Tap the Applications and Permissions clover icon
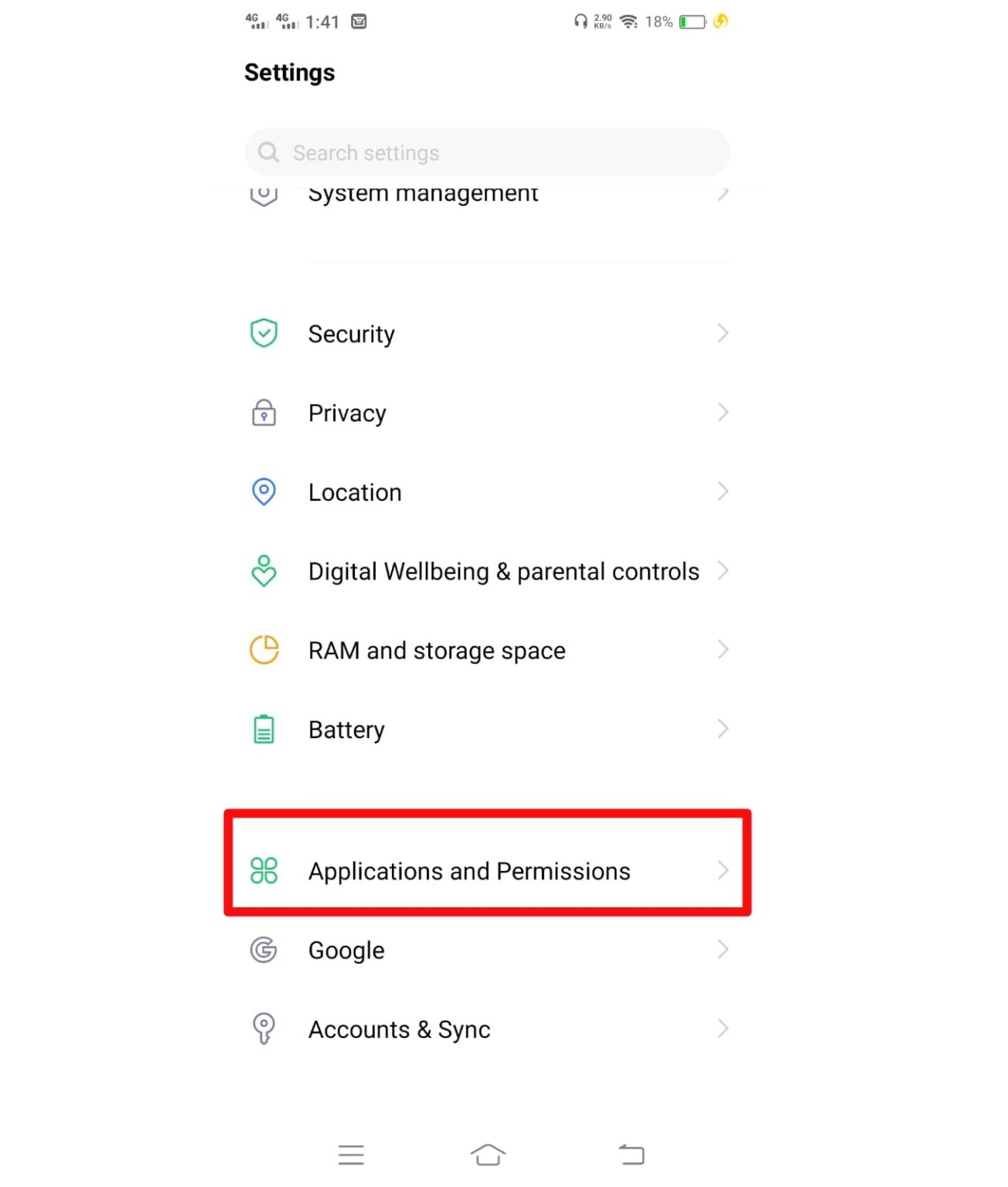The width and height of the screenshot is (1008, 1187). click(x=263, y=871)
